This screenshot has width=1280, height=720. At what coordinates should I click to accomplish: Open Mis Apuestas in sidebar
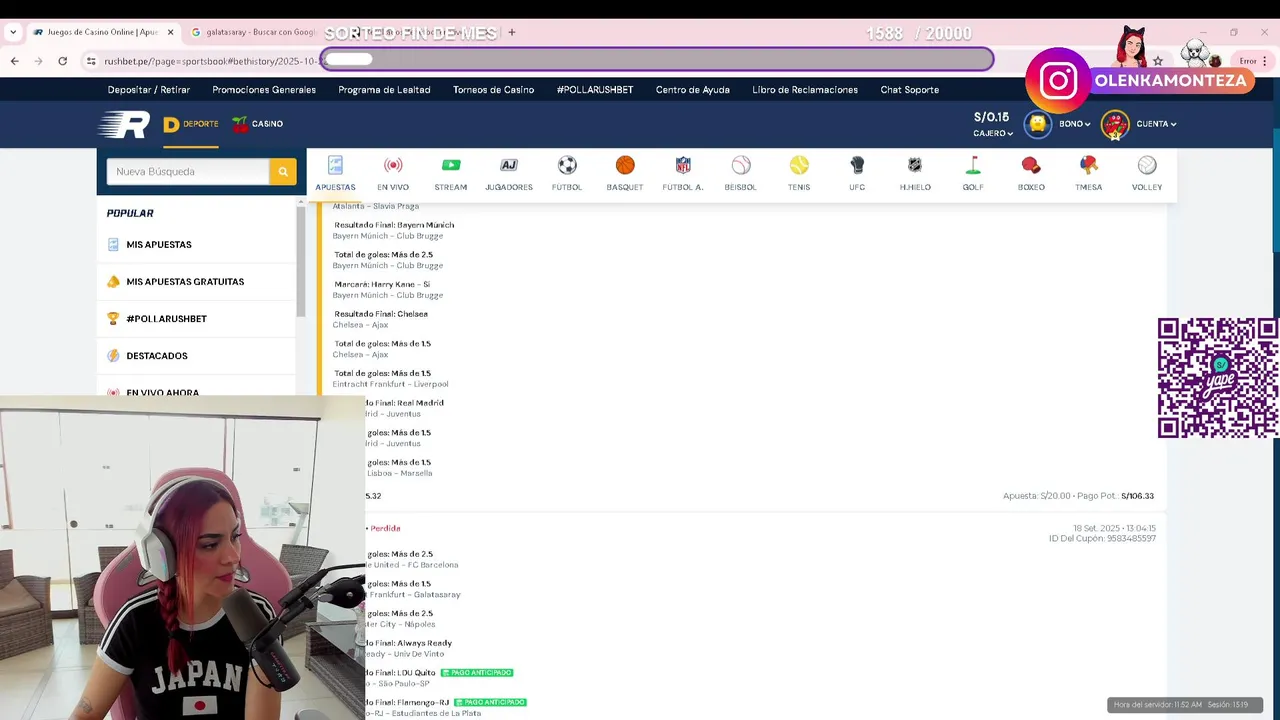click(x=196, y=244)
